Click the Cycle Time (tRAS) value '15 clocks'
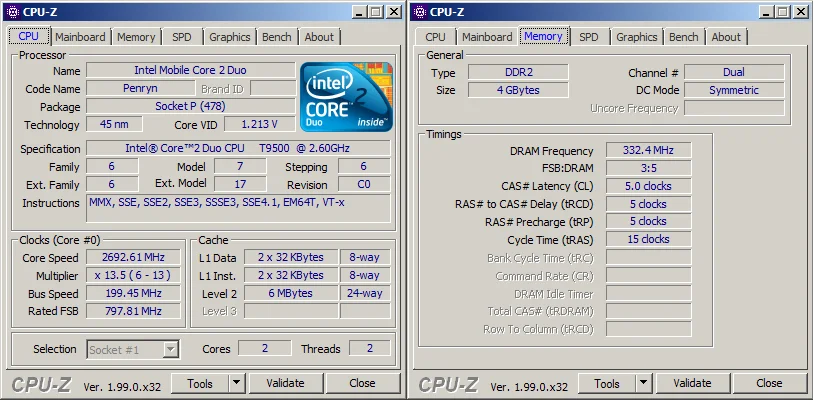 tap(648, 239)
